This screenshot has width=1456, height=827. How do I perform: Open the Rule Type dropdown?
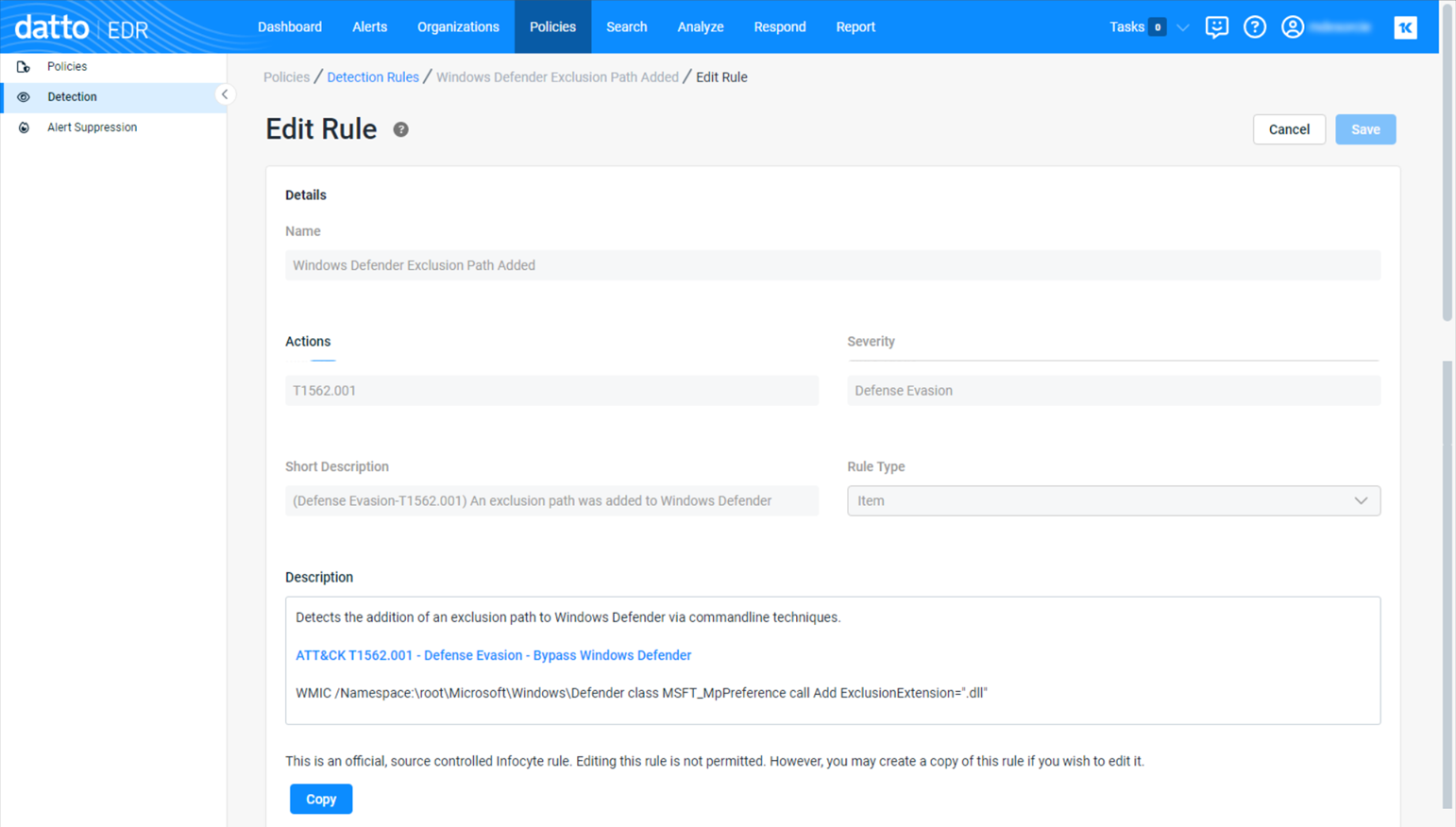(x=1113, y=500)
